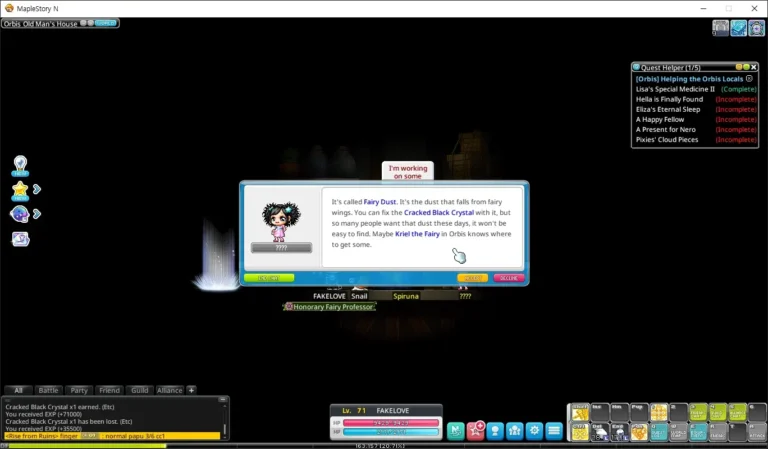
Task: Click the pink DECLINE button
Action: coord(509,278)
